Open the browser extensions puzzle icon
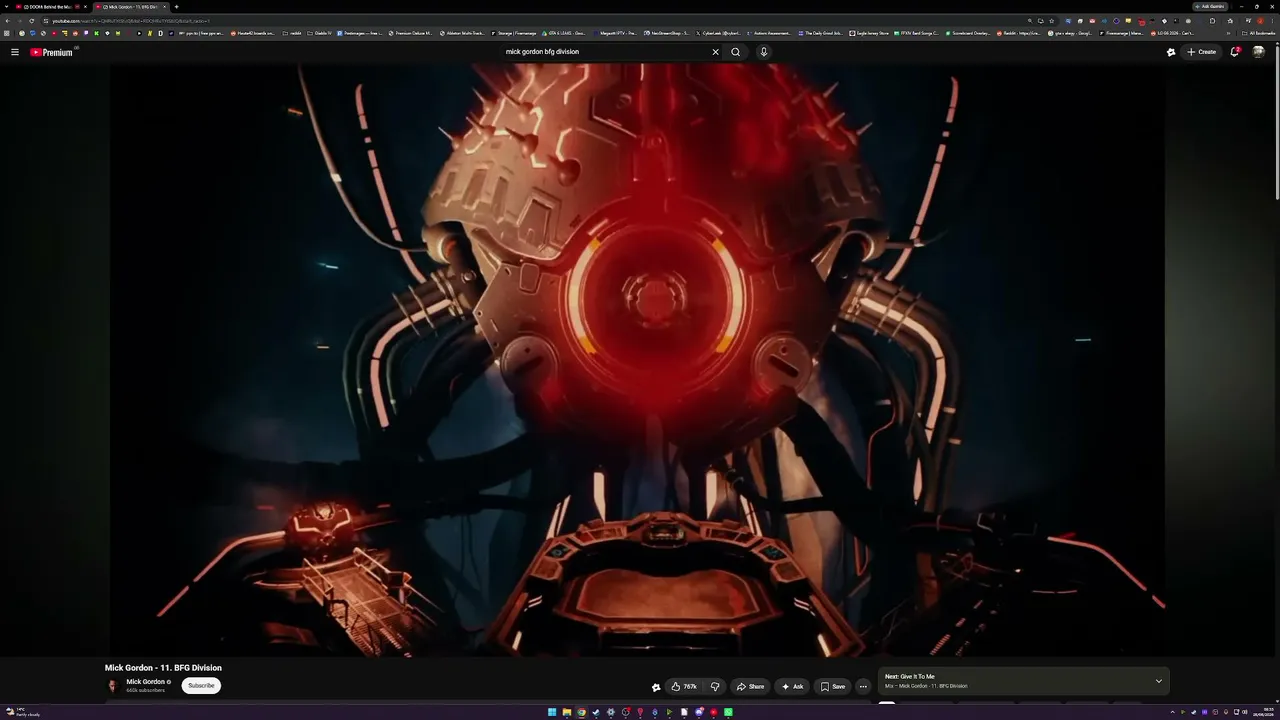The image size is (1280, 720). [1212, 20]
